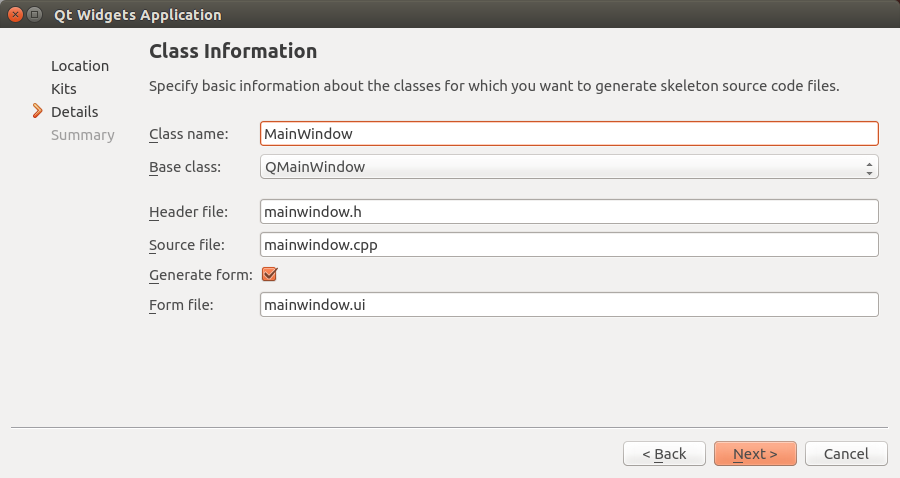Cancel the wizard
The image size is (900, 478).
click(846, 454)
